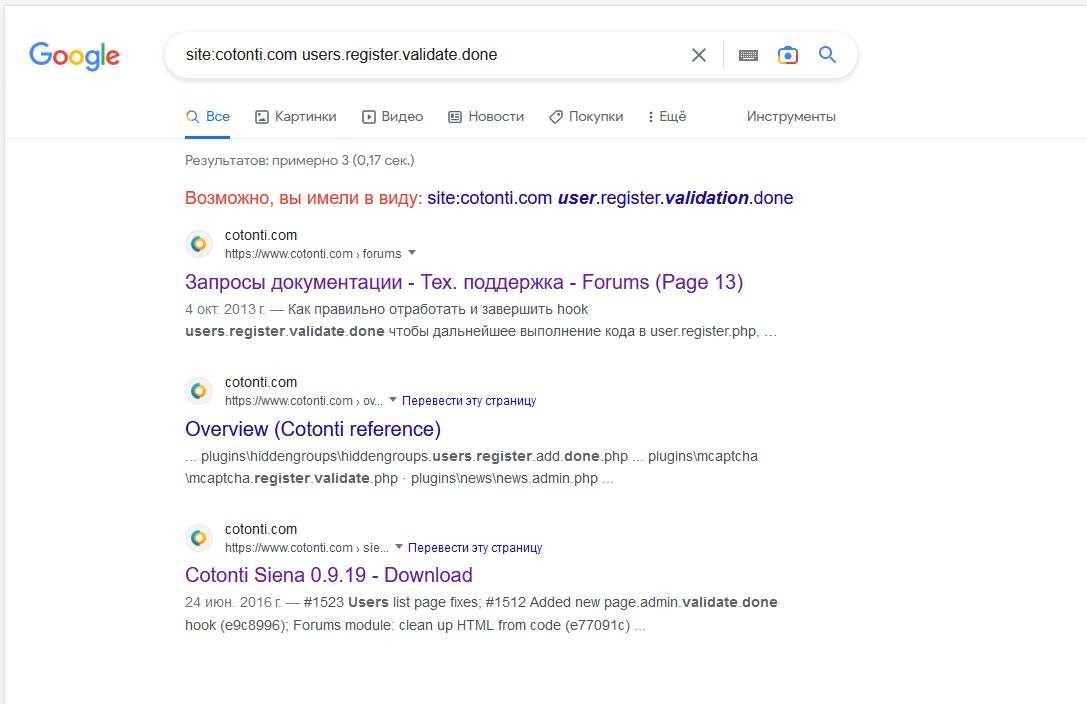The width and height of the screenshot is (1087, 704).
Task: Switch to Картинки tab
Action: pyautogui.click(x=296, y=116)
